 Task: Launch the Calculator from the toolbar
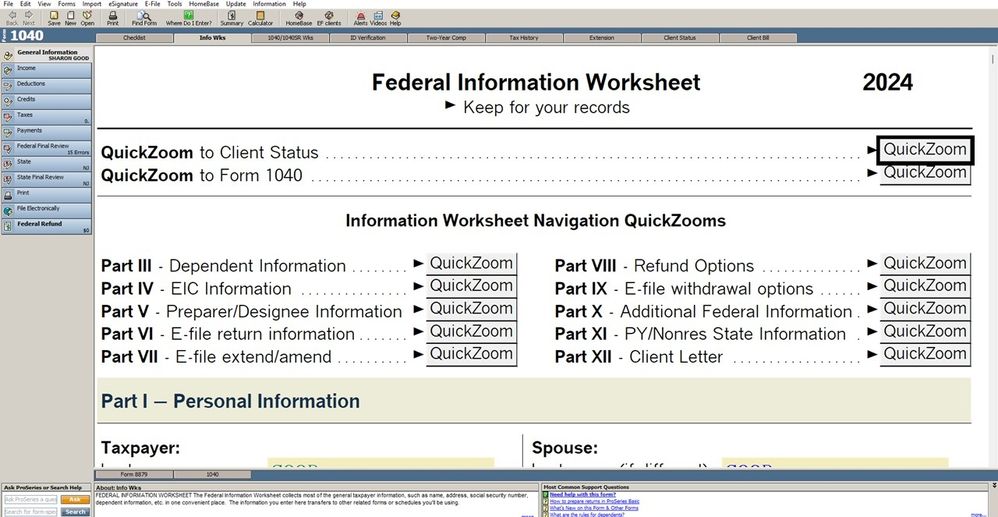pos(260,18)
